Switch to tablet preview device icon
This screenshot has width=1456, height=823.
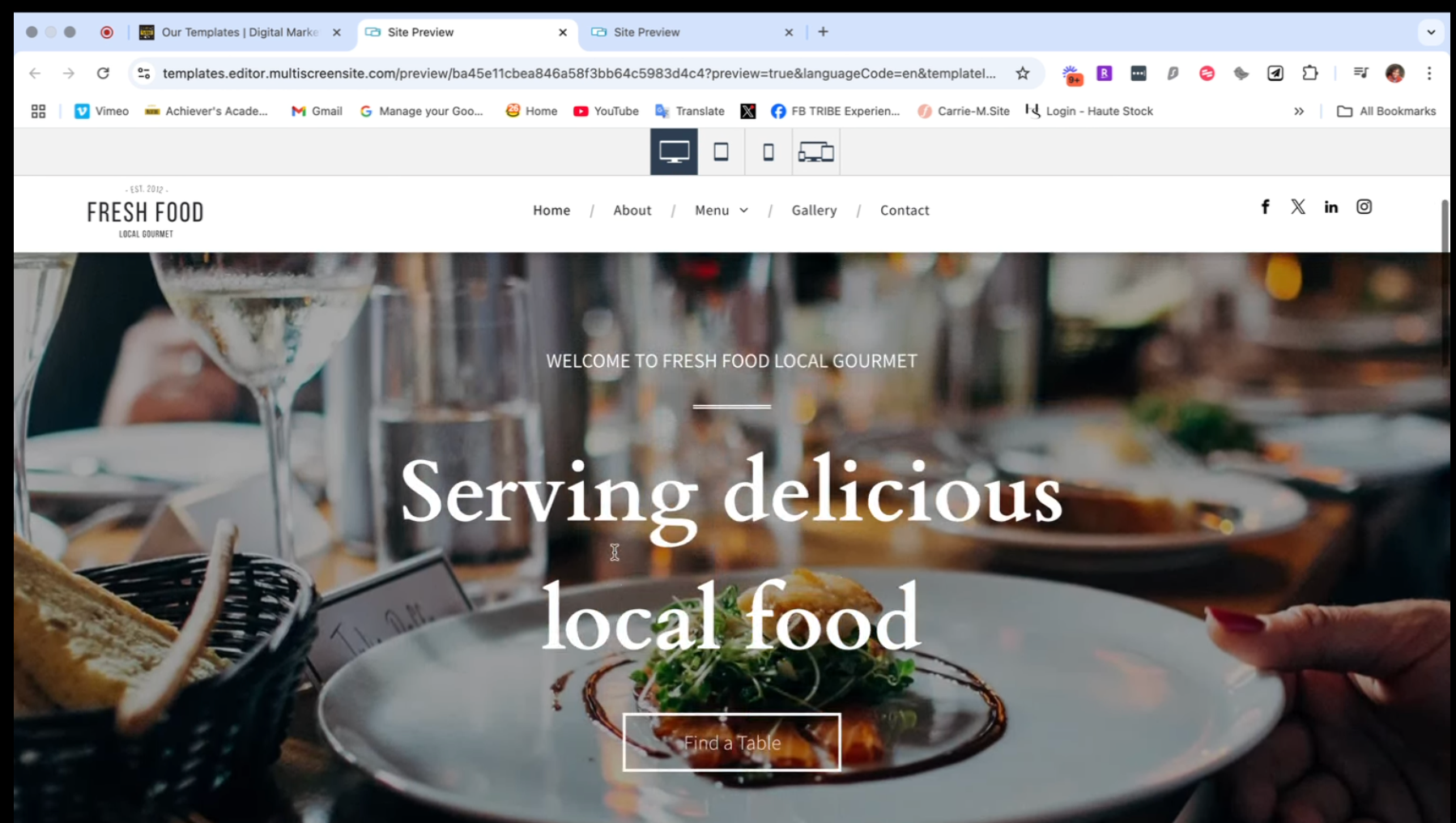721,151
